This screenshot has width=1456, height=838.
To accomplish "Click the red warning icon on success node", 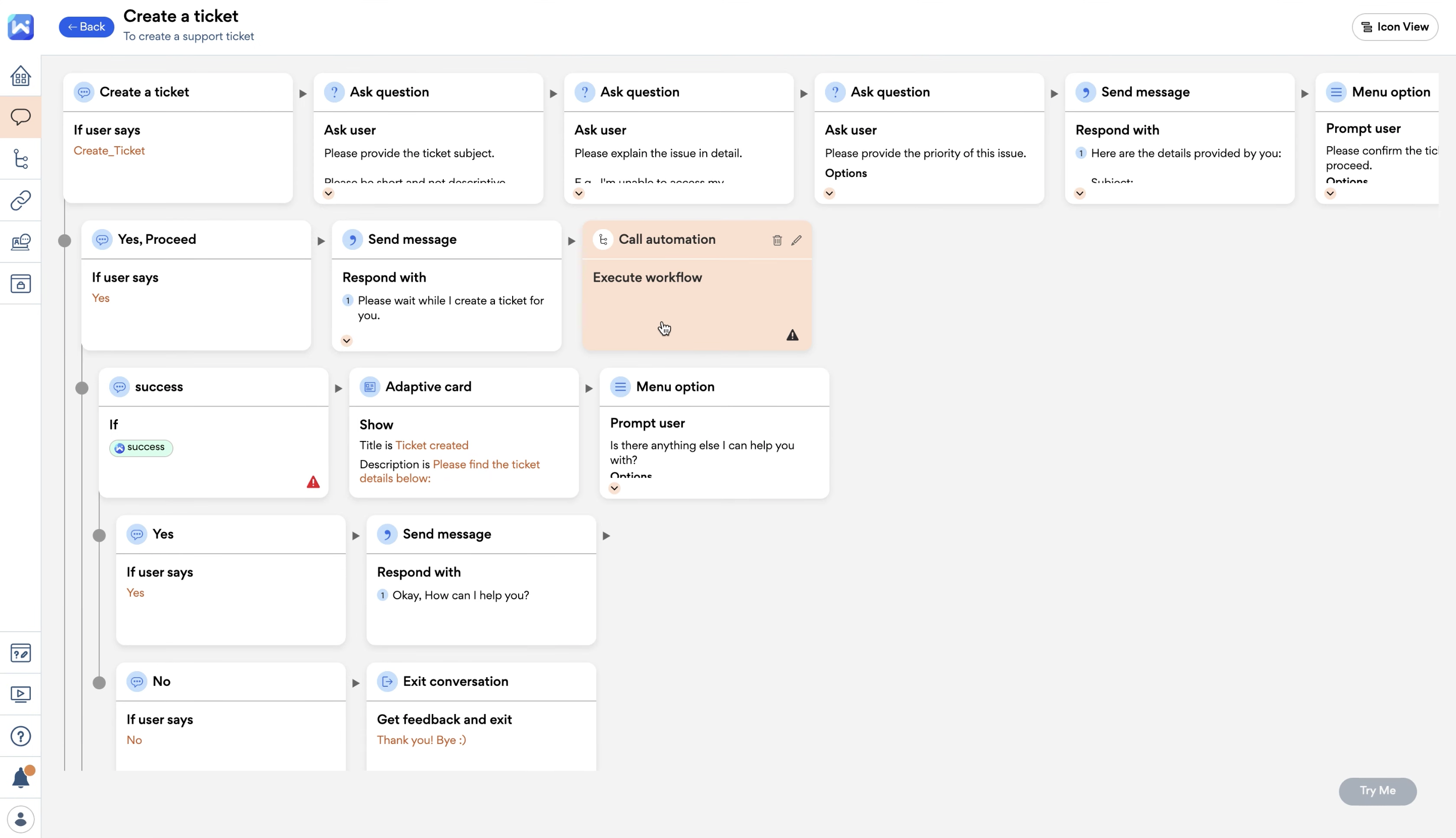I will [x=313, y=482].
